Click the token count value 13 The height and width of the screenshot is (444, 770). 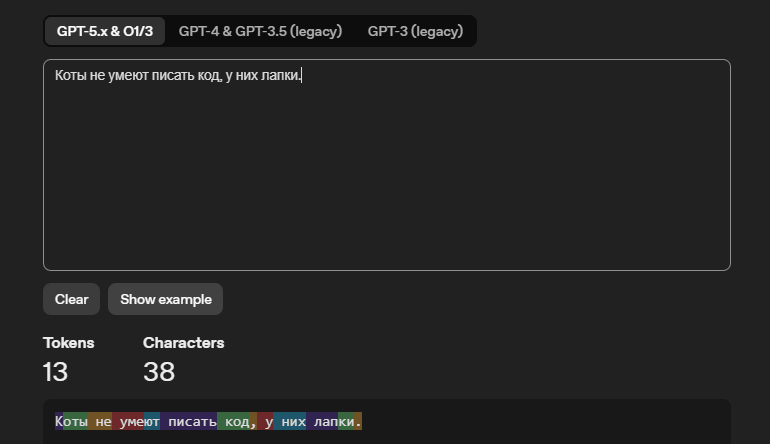(x=55, y=372)
